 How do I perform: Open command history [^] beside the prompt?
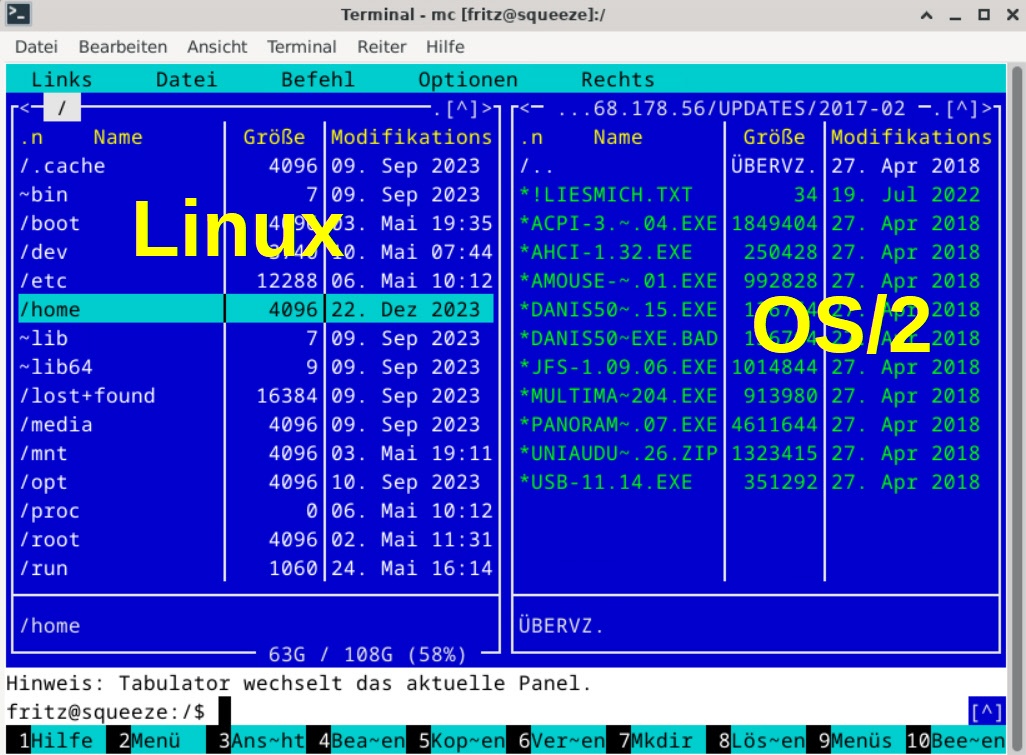tap(987, 712)
